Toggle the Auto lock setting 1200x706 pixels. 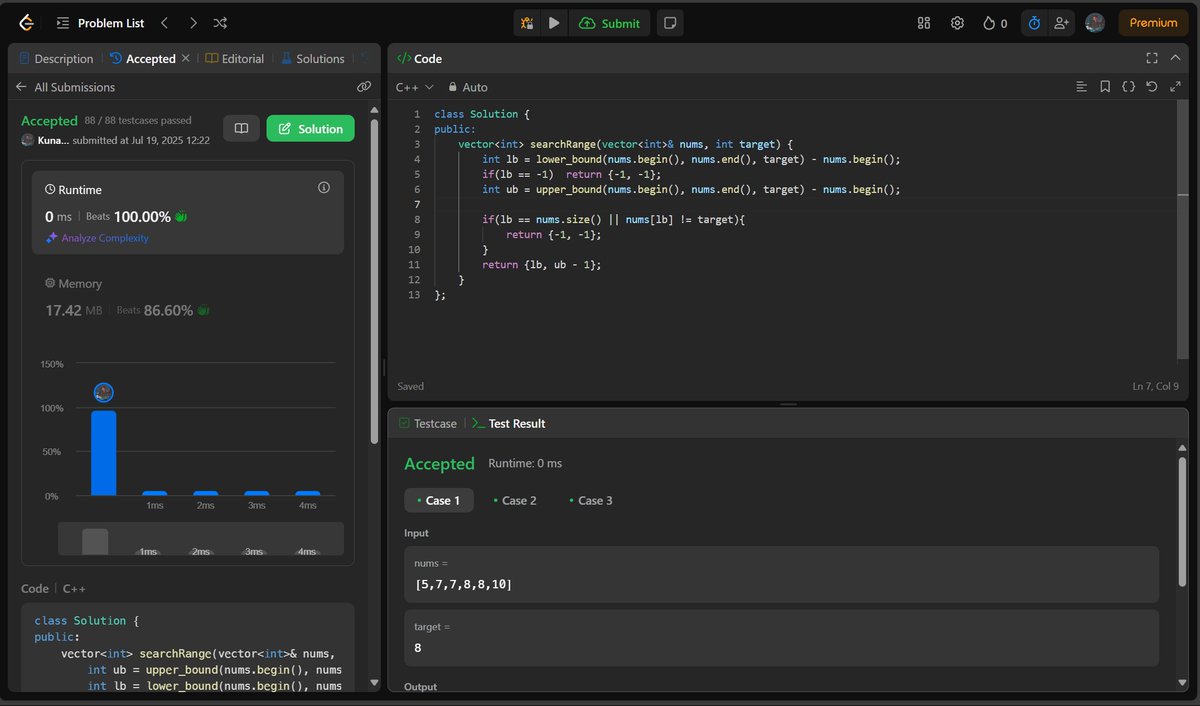pyautogui.click(x=468, y=87)
